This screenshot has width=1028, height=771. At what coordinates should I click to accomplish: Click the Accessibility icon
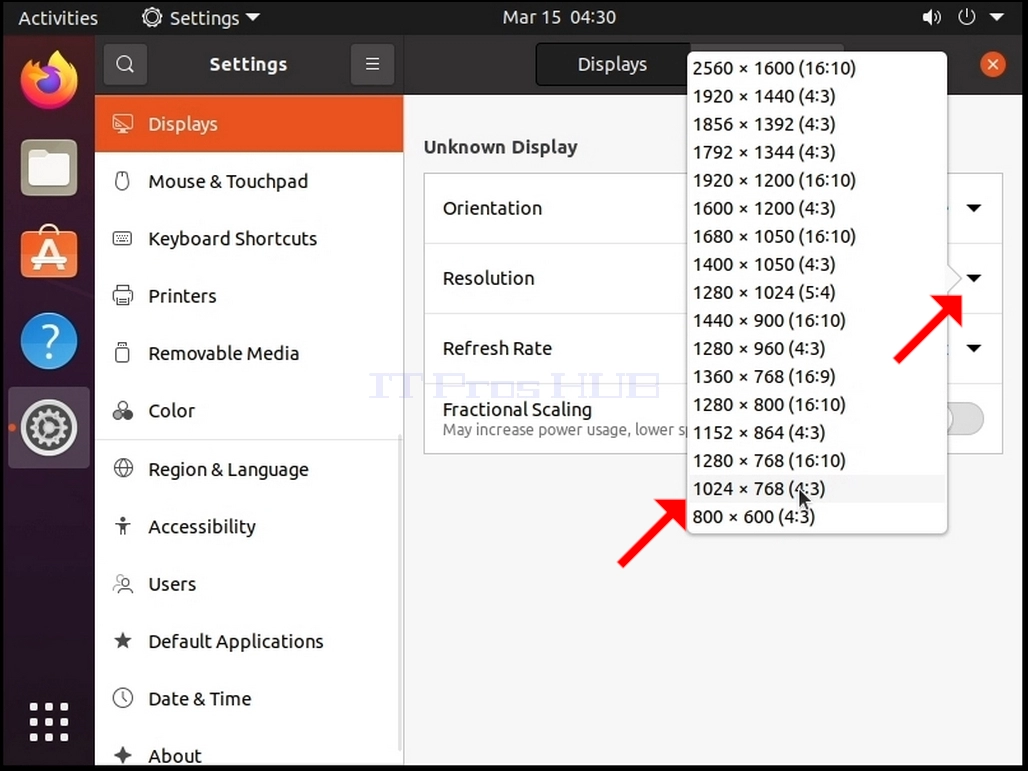123,526
